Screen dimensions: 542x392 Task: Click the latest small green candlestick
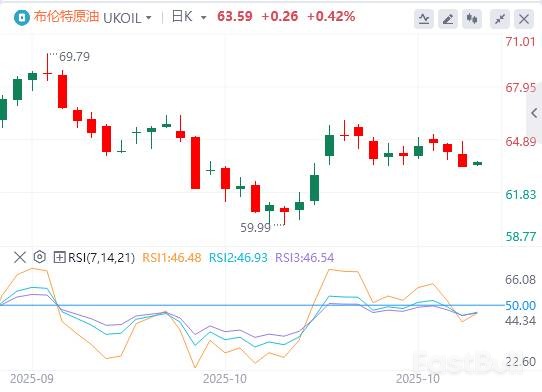(477, 164)
